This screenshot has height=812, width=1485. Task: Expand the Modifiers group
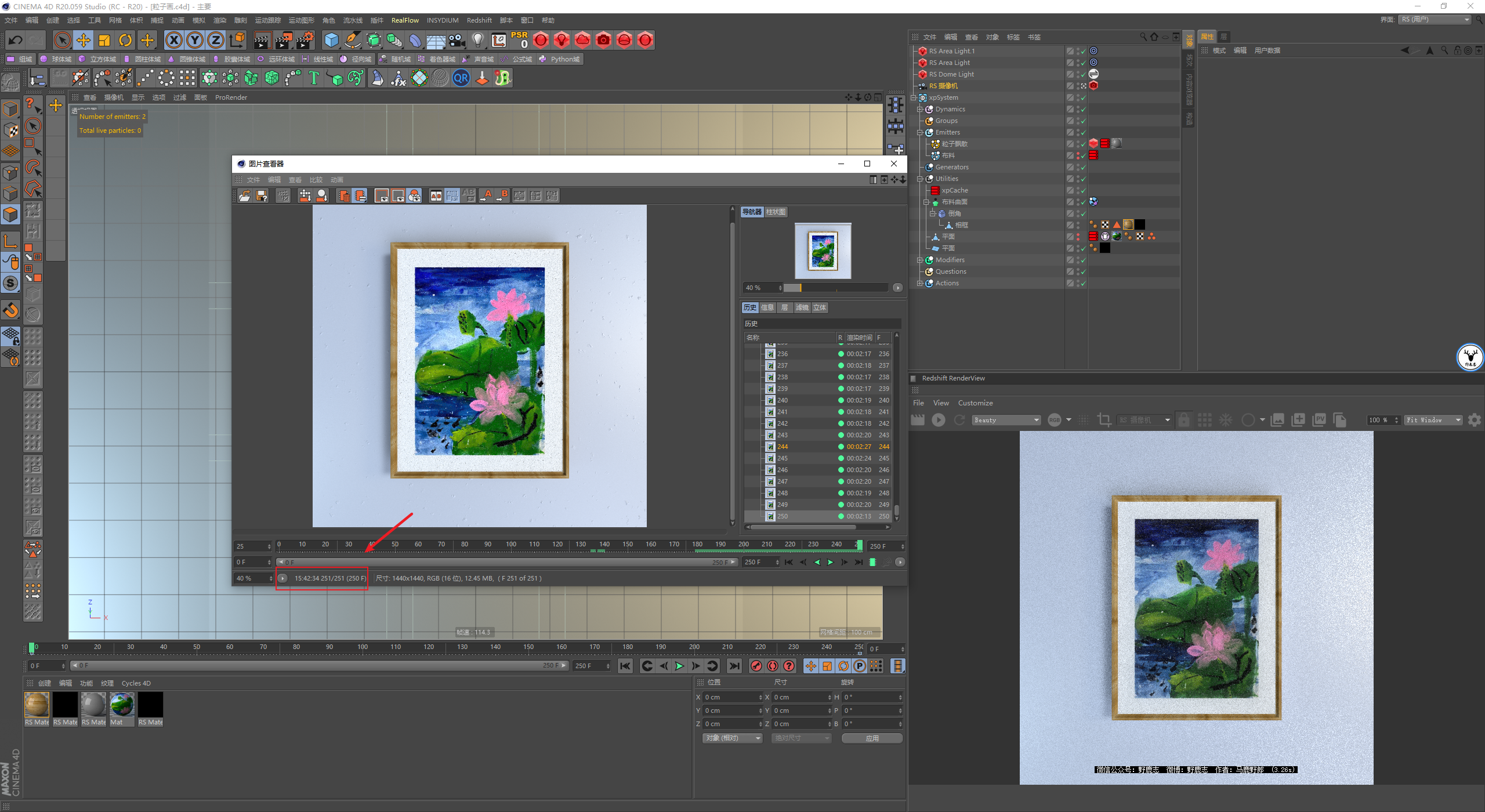(x=920, y=260)
